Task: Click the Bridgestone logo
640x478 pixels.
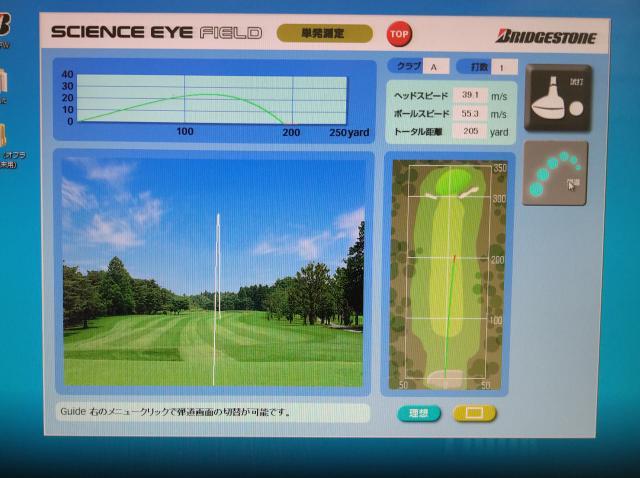Action: 546,37
